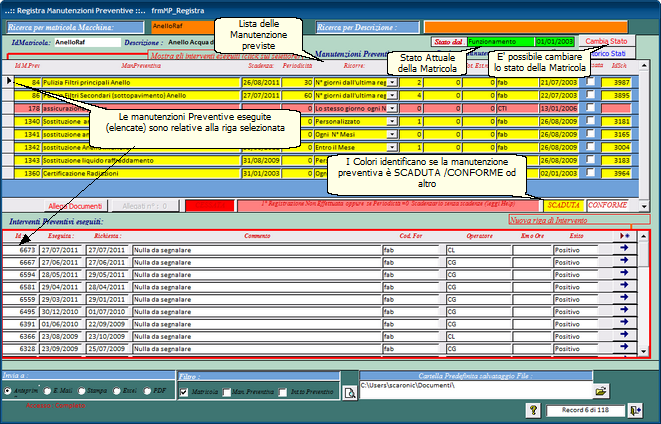Click the Cambia Stato button
The height and width of the screenshot is (424, 661).
coord(607,41)
